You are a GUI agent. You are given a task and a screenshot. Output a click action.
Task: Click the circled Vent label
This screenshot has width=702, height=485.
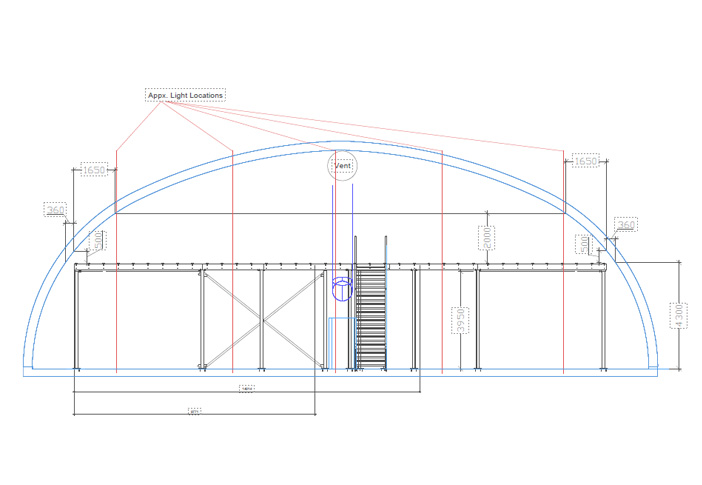pyautogui.click(x=342, y=166)
